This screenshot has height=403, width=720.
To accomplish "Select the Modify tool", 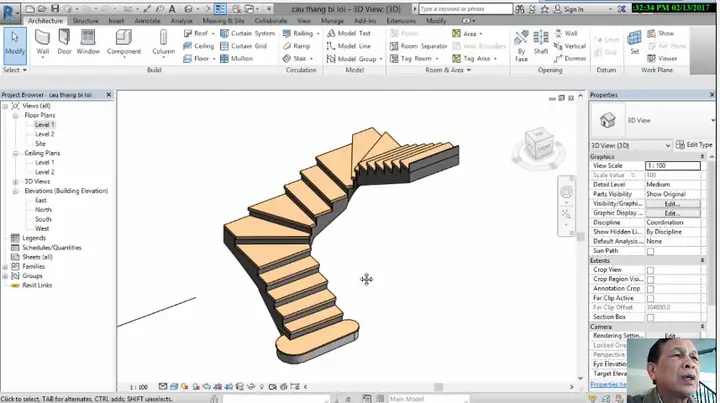I will pos(15,45).
